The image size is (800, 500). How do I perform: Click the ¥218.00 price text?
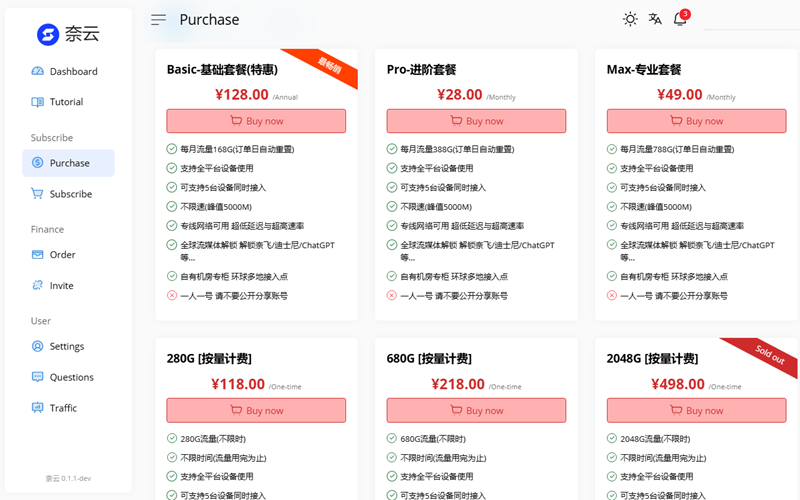[458, 384]
